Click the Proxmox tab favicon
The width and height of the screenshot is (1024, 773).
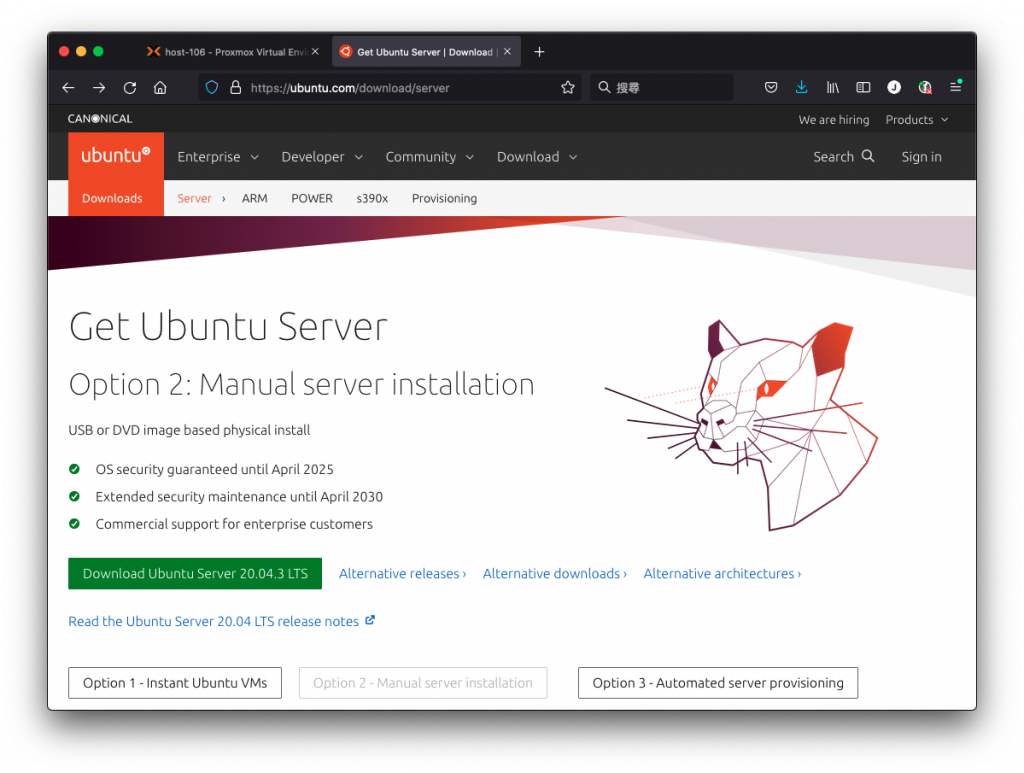pos(153,52)
